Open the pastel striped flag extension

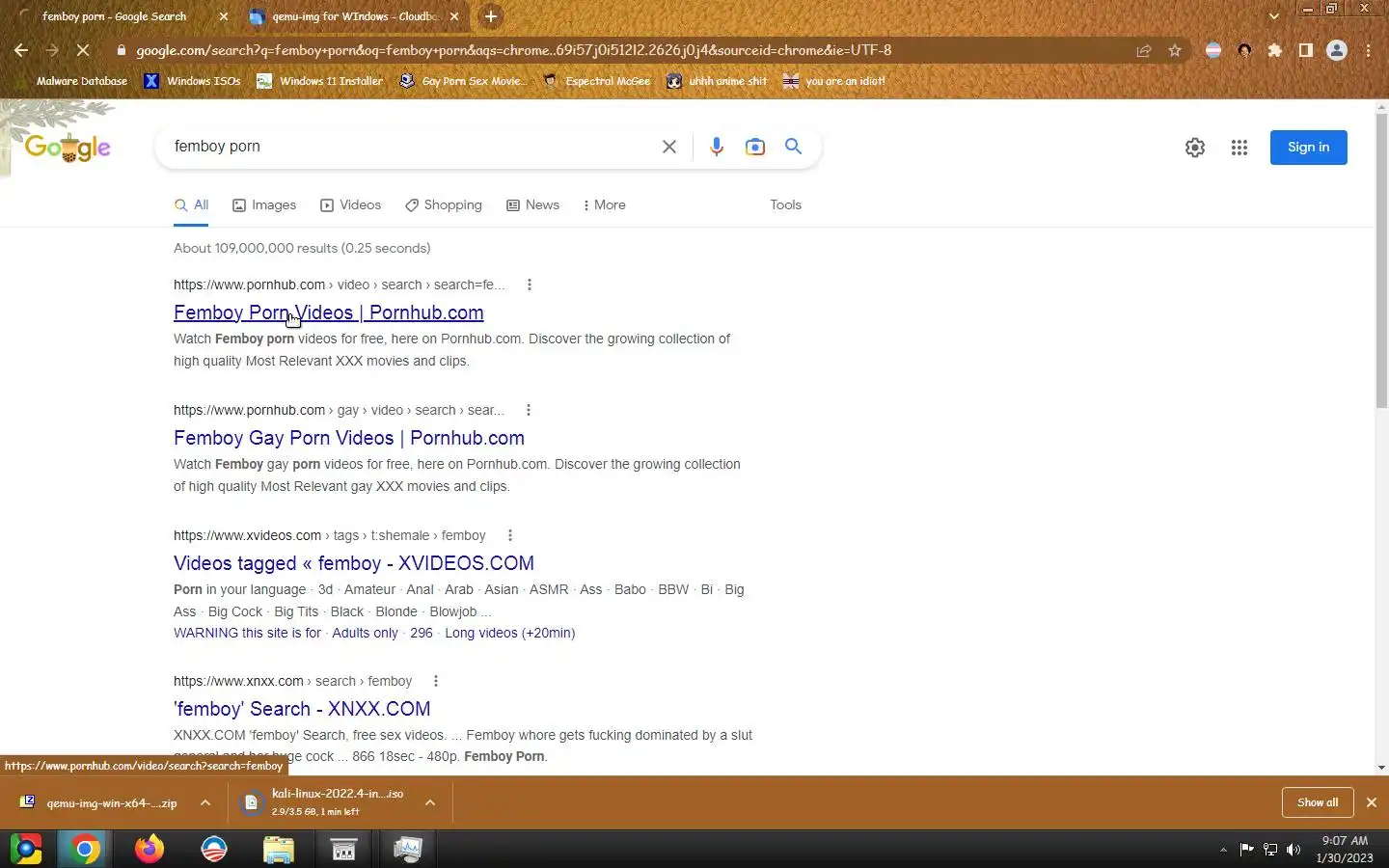pos(1213,50)
